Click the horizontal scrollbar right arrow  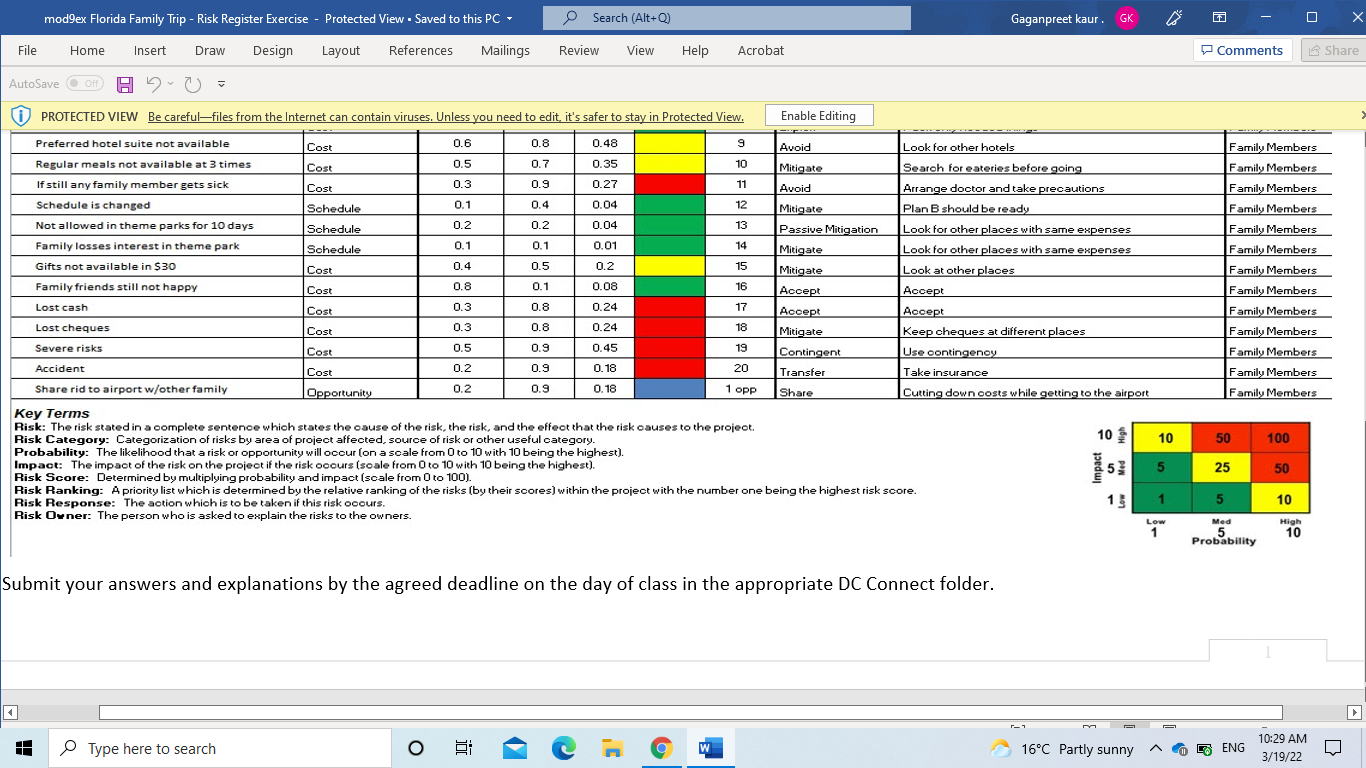pyautogui.click(x=1354, y=713)
